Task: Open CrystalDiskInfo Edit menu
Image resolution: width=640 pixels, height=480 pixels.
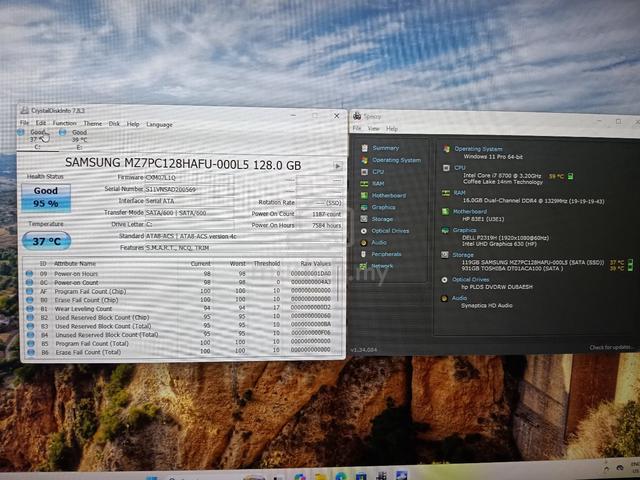Action: pyautogui.click(x=41, y=123)
